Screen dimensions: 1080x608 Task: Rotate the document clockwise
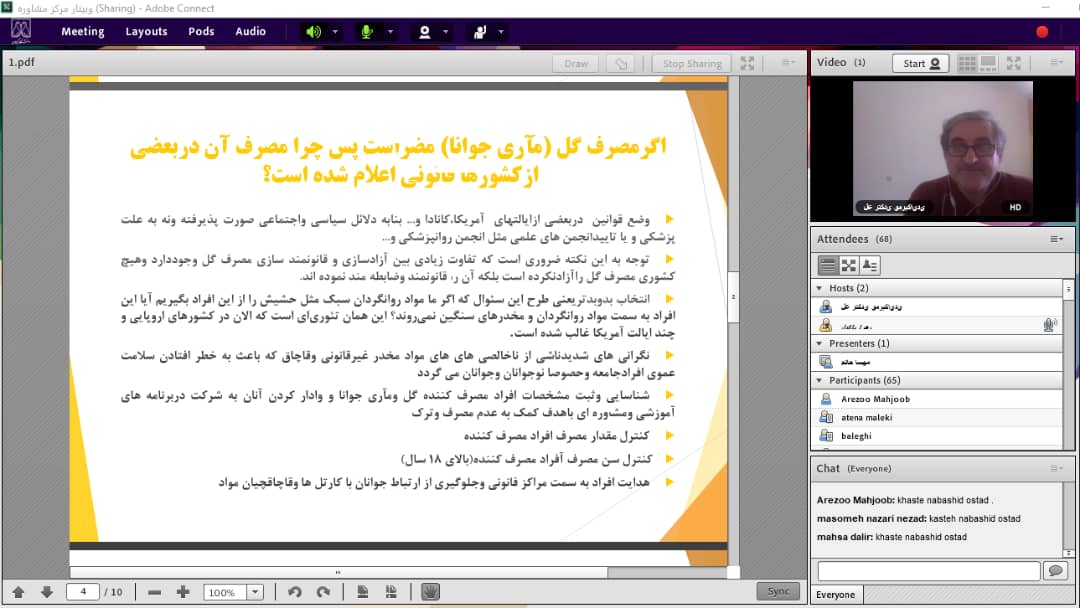323,592
